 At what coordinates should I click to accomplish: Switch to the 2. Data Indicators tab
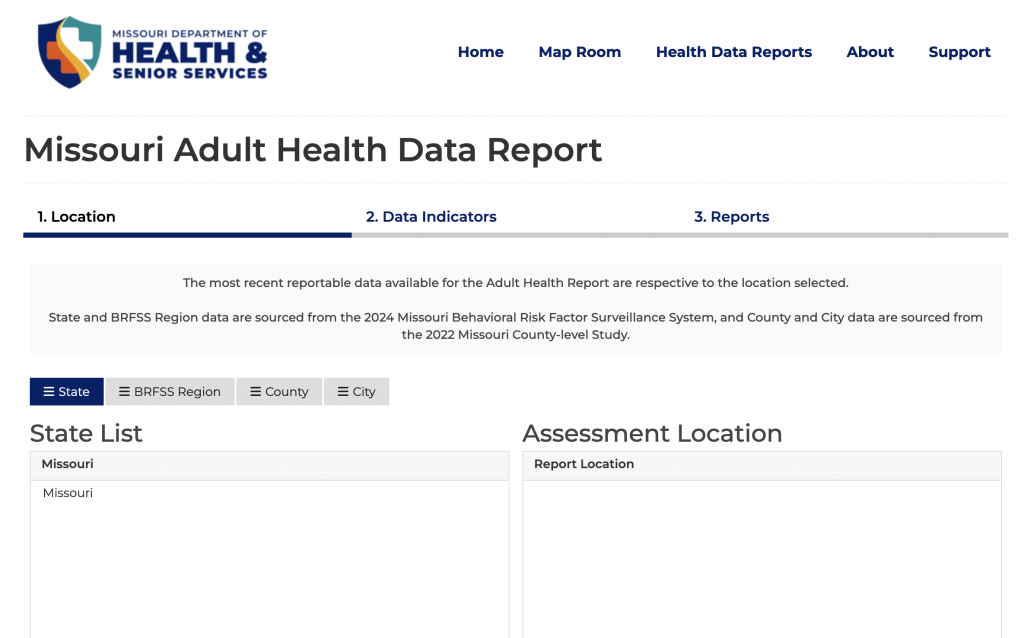(431, 217)
